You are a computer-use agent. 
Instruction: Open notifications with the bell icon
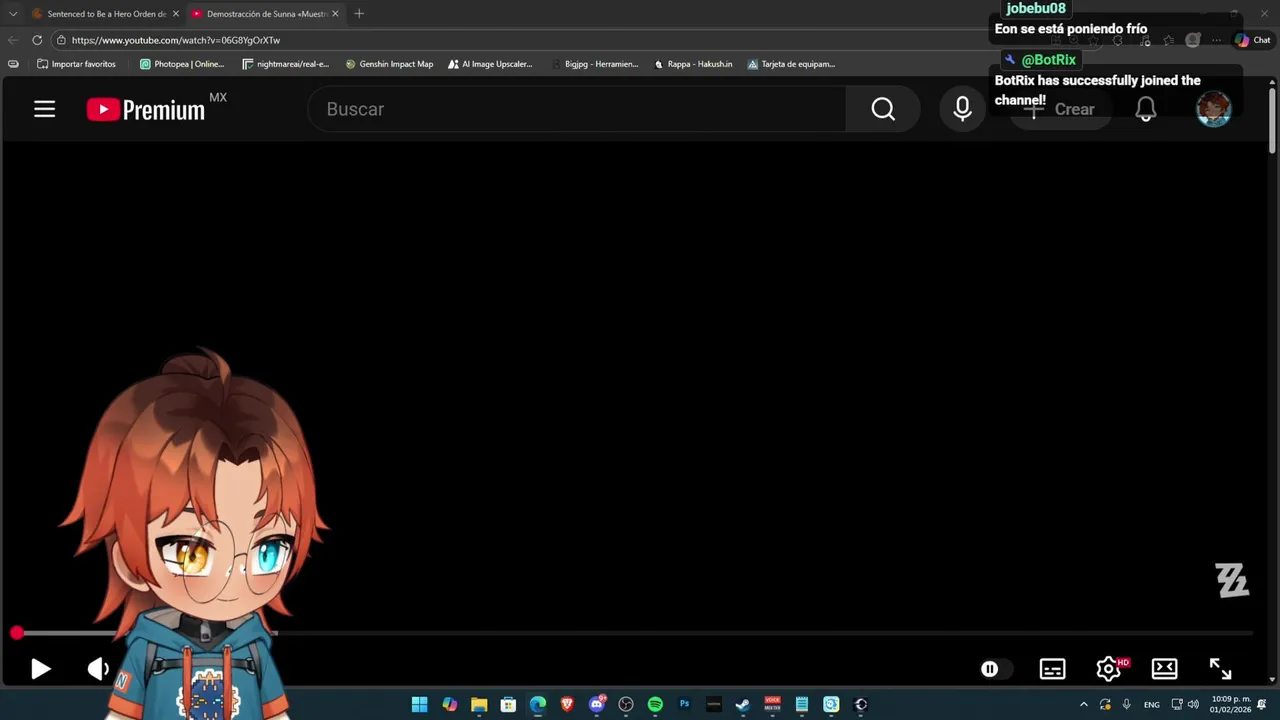[1146, 109]
